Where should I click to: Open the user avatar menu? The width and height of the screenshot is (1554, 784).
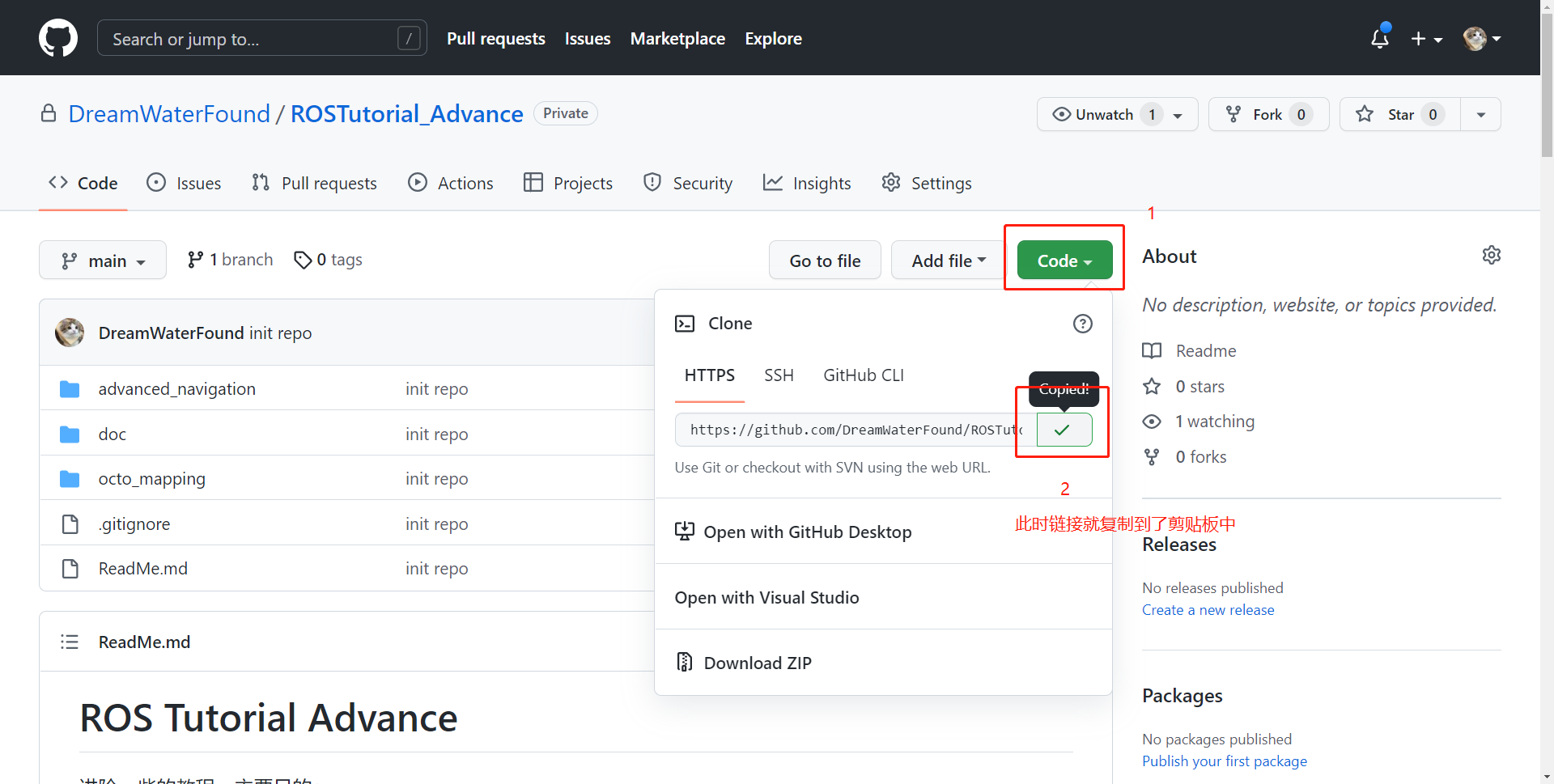(1482, 39)
